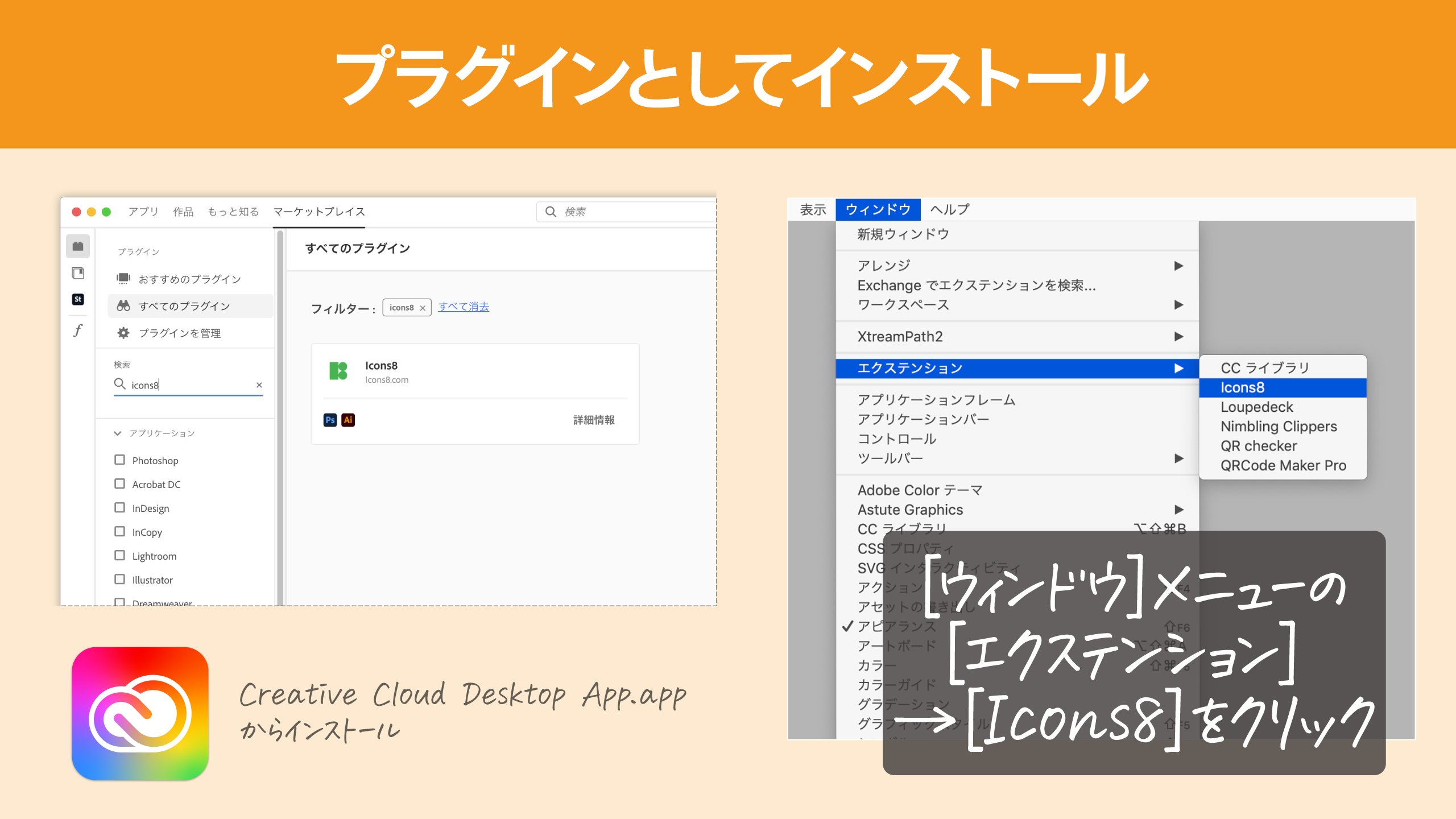The height and width of the screenshot is (819, 1456).
Task: Check the Acrobat DC filter checkbox
Action: [x=119, y=483]
